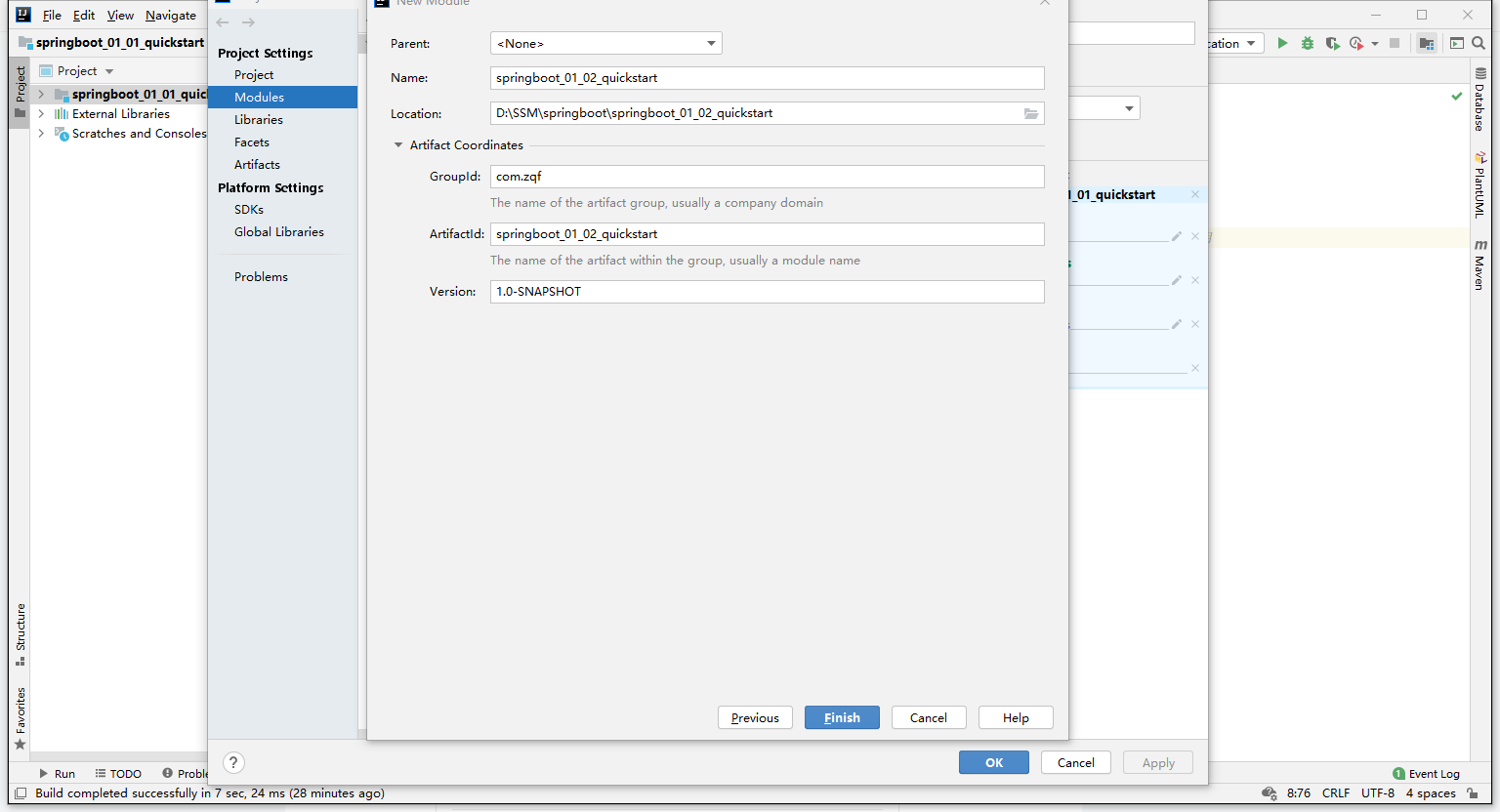1500x812 pixels.
Task: Open the Run Anything toolbar icon
Action: (1457, 43)
